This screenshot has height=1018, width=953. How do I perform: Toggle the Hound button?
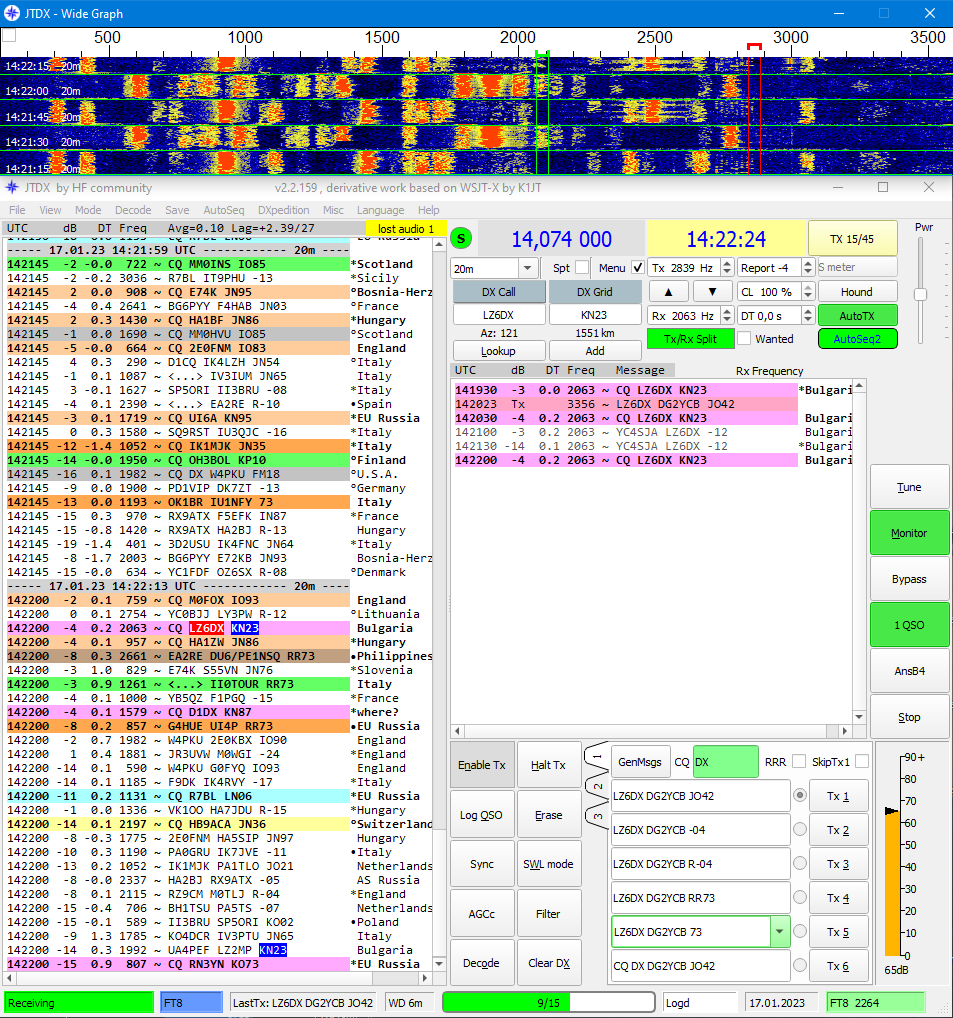pos(857,292)
